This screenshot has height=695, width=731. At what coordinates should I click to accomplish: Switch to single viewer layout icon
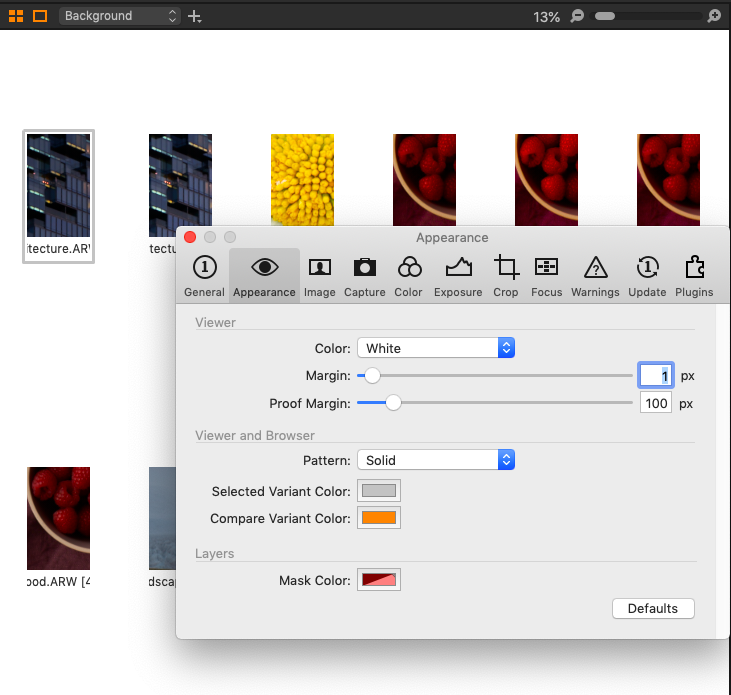(x=40, y=16)
